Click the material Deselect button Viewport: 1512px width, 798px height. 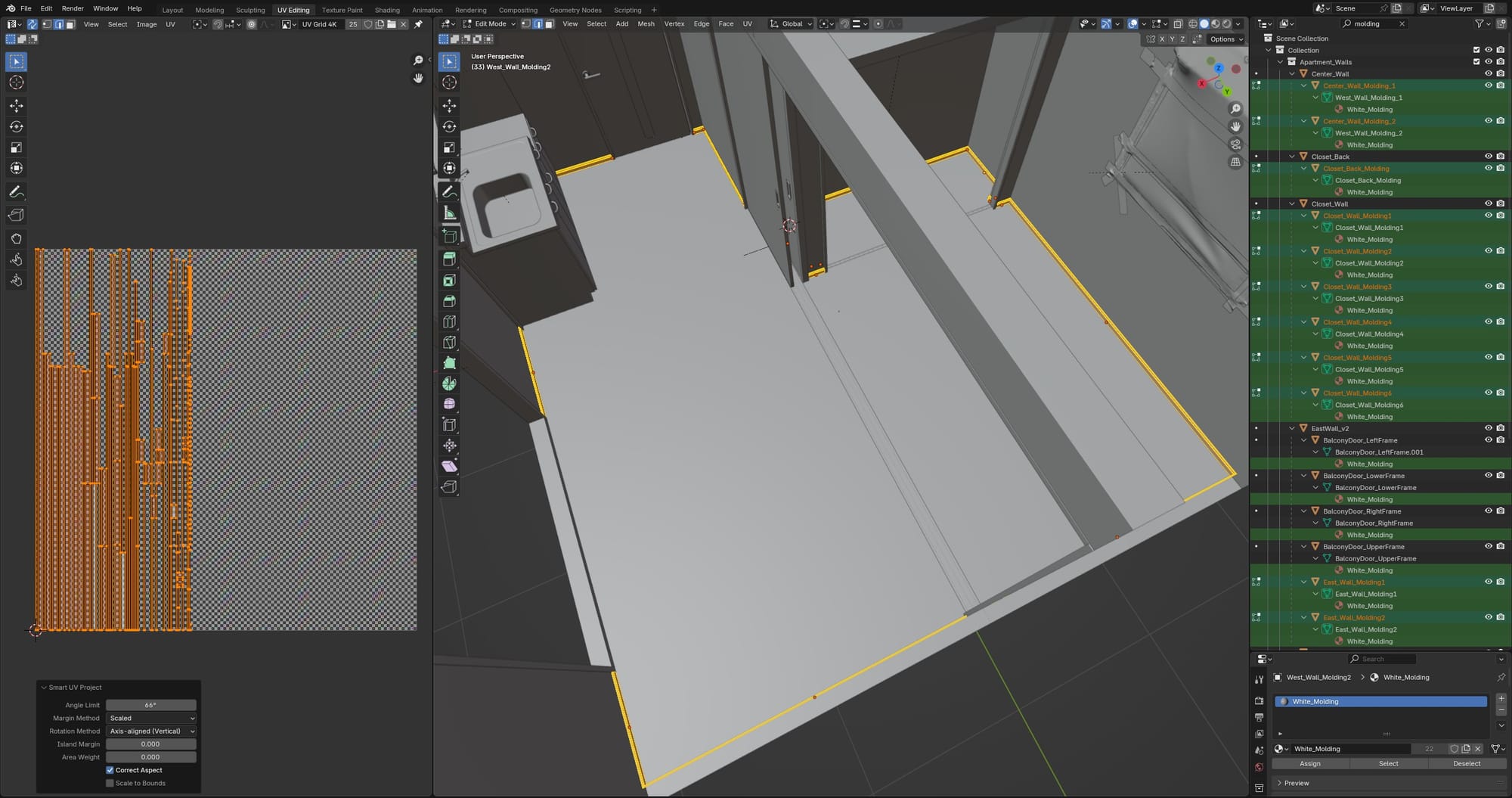[1467, 763]
